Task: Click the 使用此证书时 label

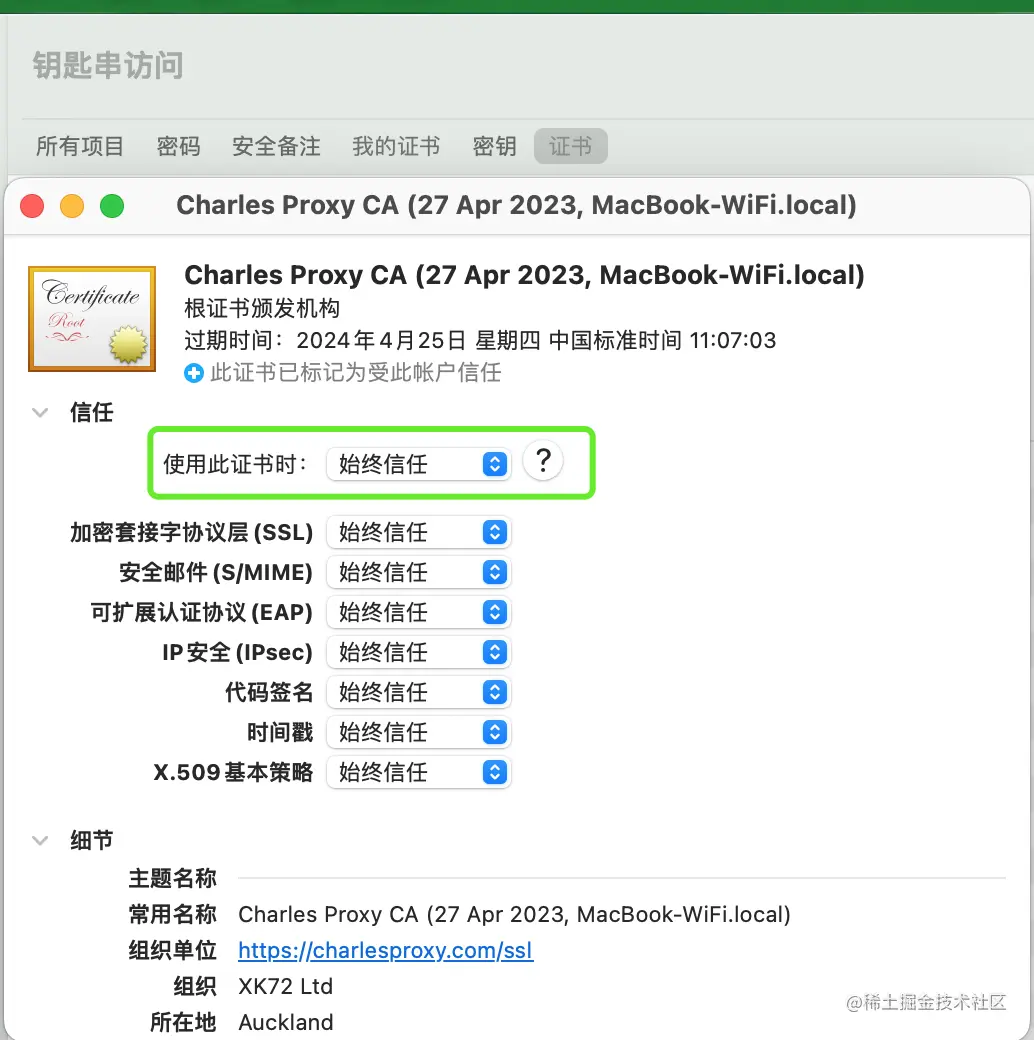Action: [235, 464]
